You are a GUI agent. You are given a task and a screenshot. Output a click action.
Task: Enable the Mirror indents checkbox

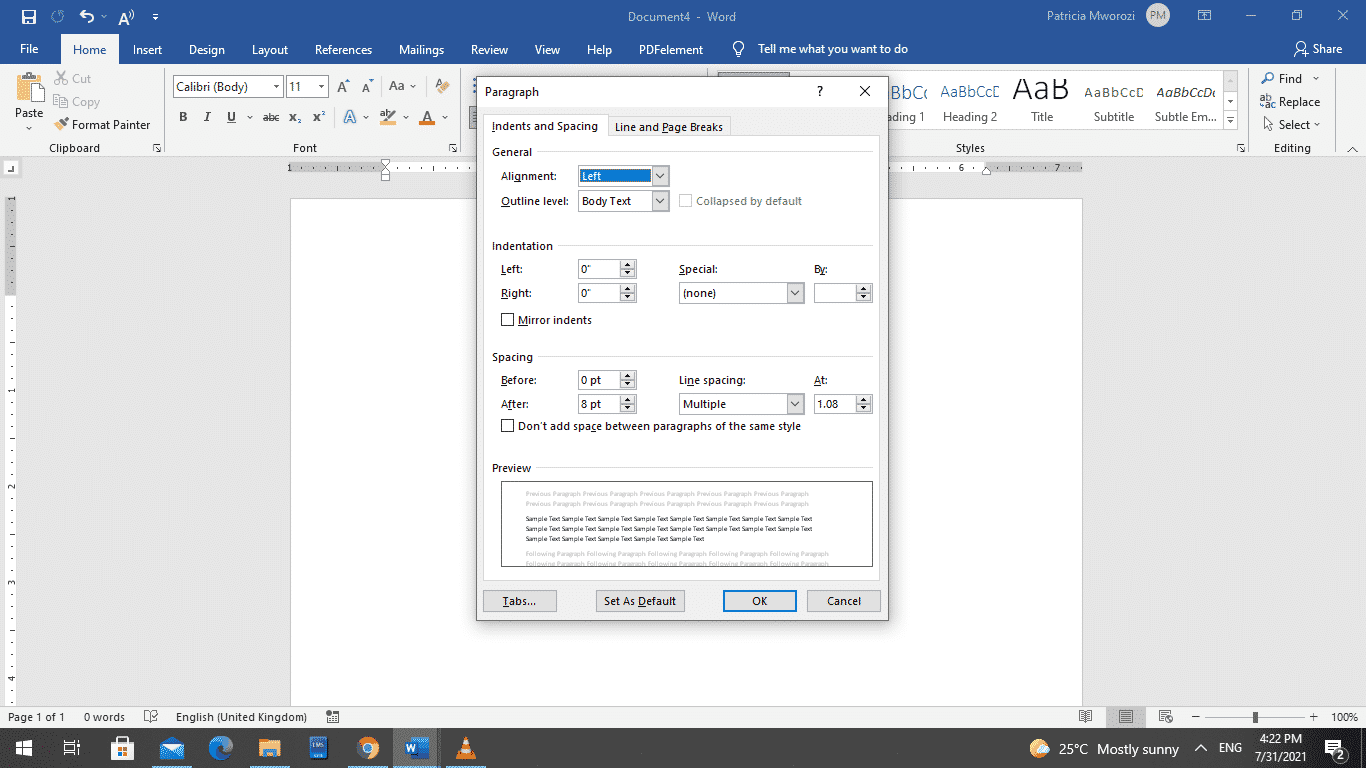pos(508,320)
